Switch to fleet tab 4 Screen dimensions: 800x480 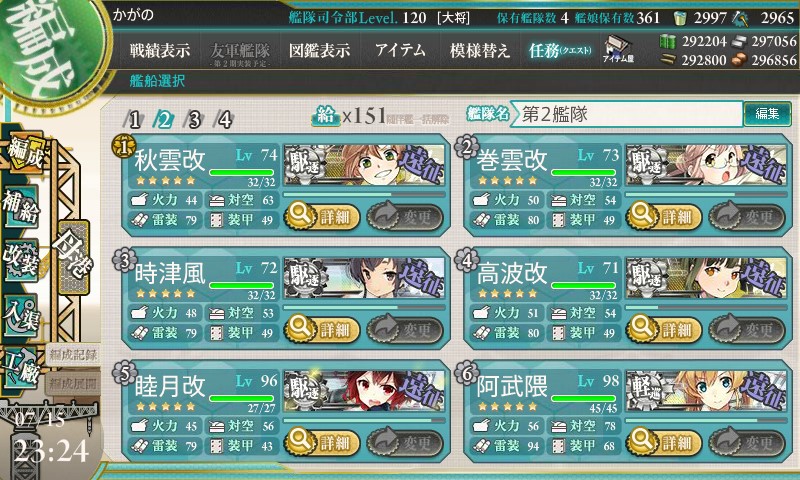[x=224, y=120]
